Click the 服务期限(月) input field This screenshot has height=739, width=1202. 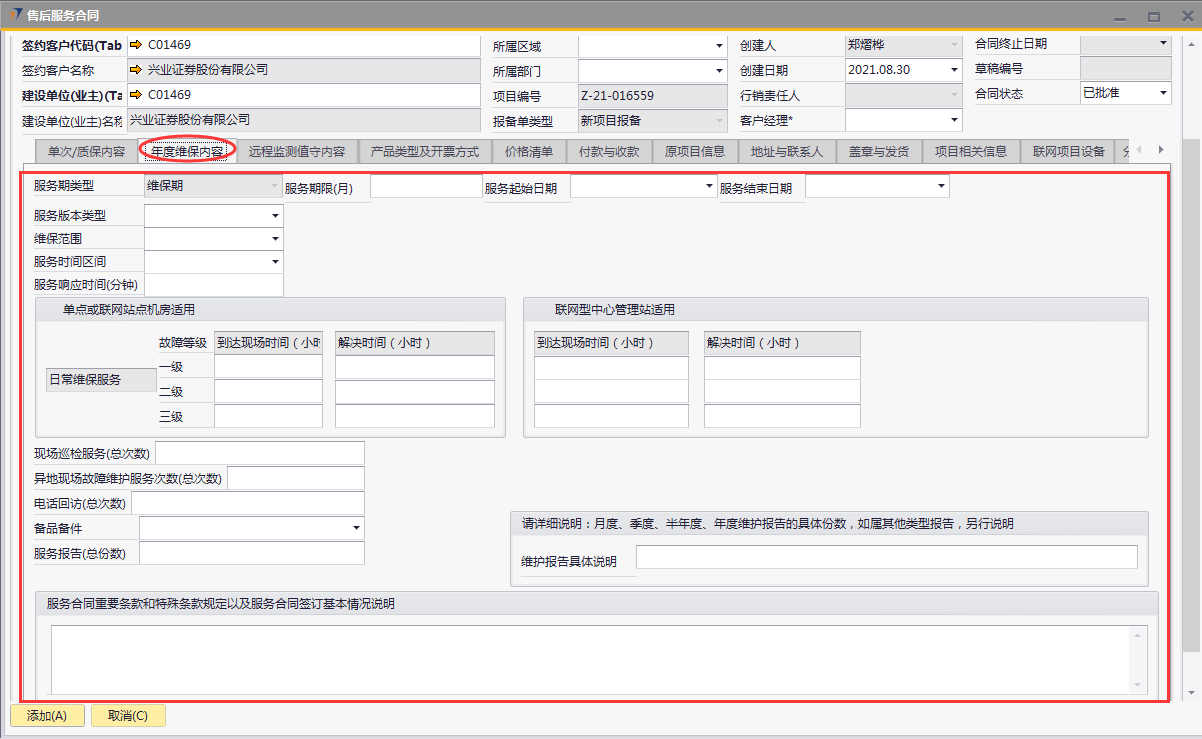pos(426,187)
